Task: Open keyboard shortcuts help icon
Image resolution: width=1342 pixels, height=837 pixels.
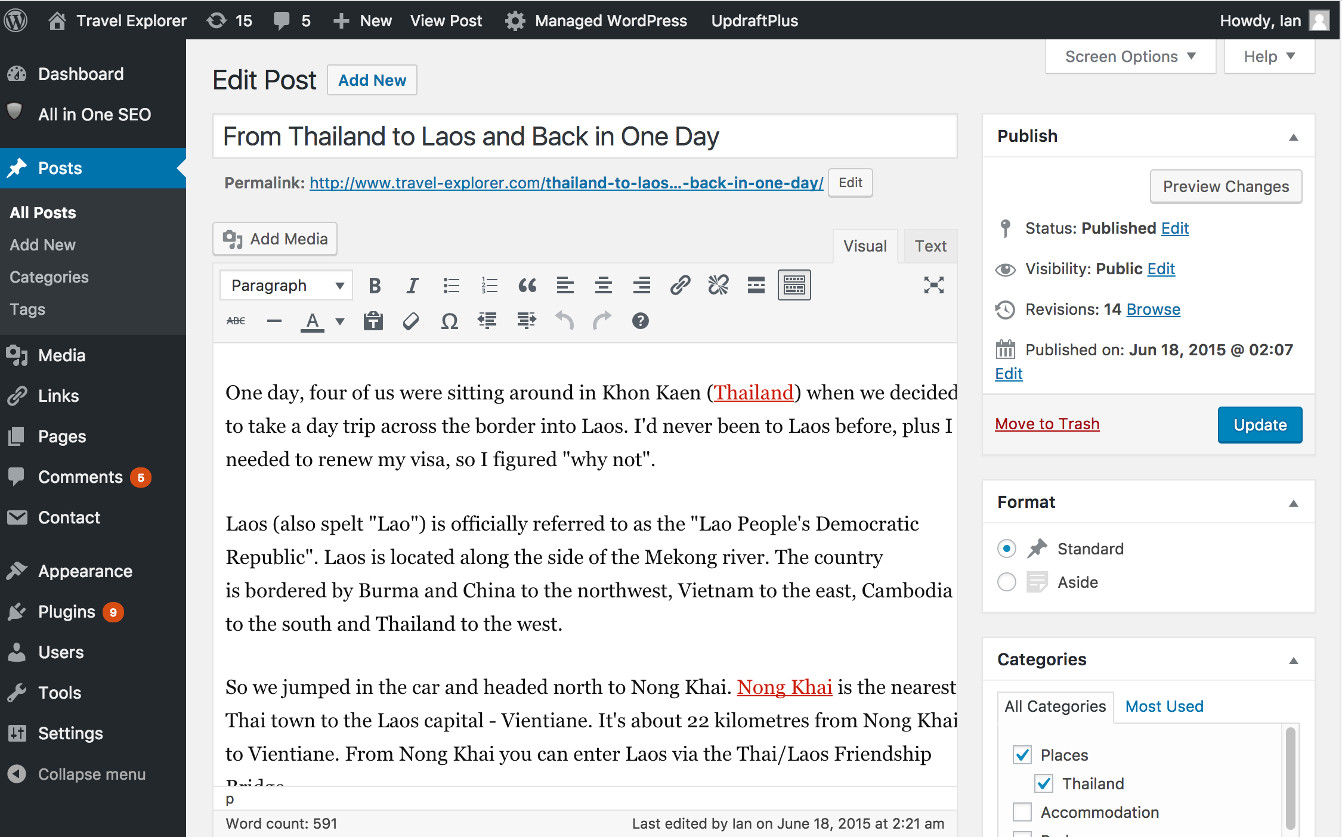Action: click(x=640, y=321)
